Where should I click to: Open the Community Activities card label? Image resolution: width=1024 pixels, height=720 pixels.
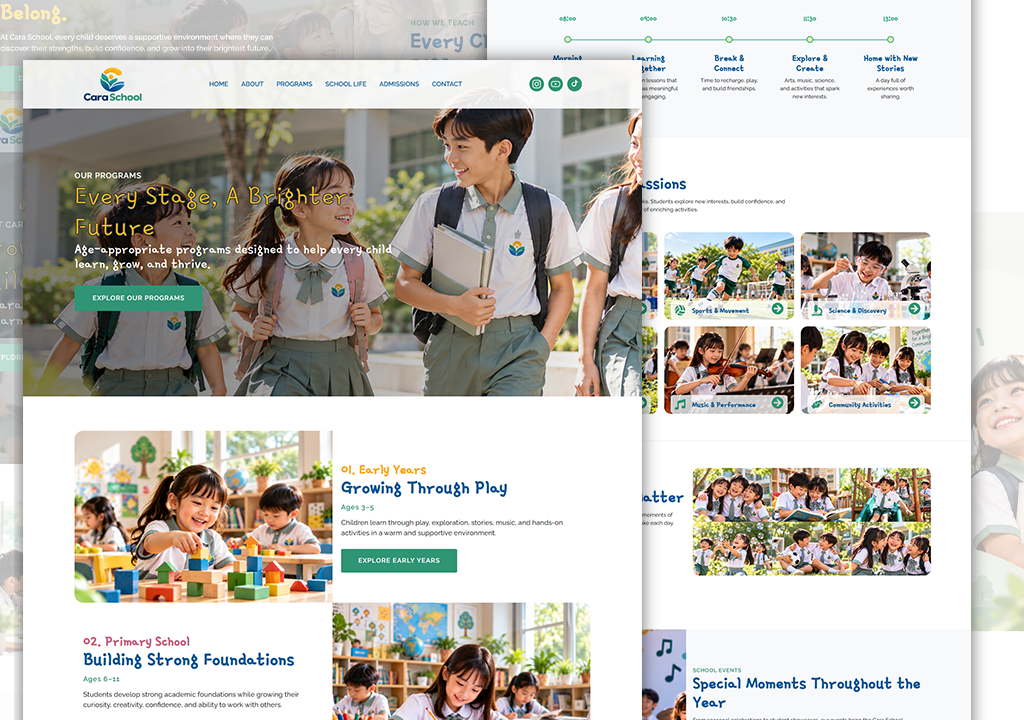[x=859, y=405]
